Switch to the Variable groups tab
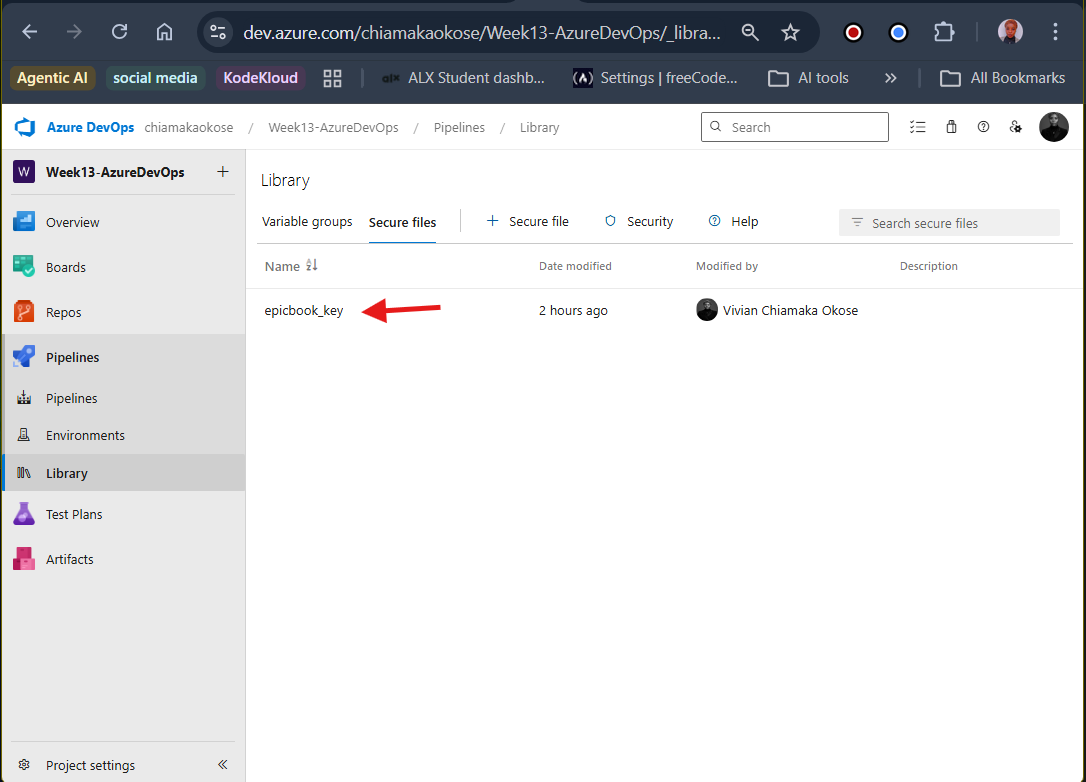 [307, 222]
